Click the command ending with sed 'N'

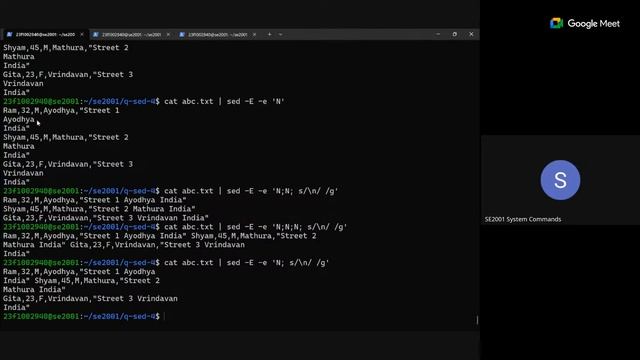pyautogui.click(x=224, y=101)
